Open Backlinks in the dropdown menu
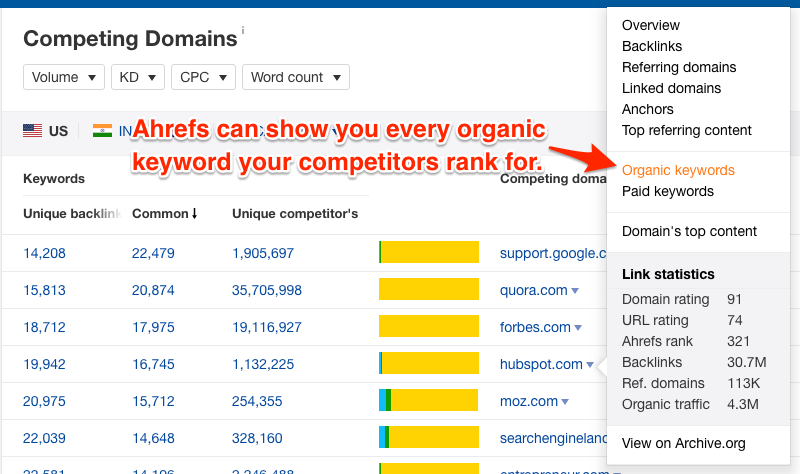The width and height of the screenshot is (800, 474). (652, 46)
